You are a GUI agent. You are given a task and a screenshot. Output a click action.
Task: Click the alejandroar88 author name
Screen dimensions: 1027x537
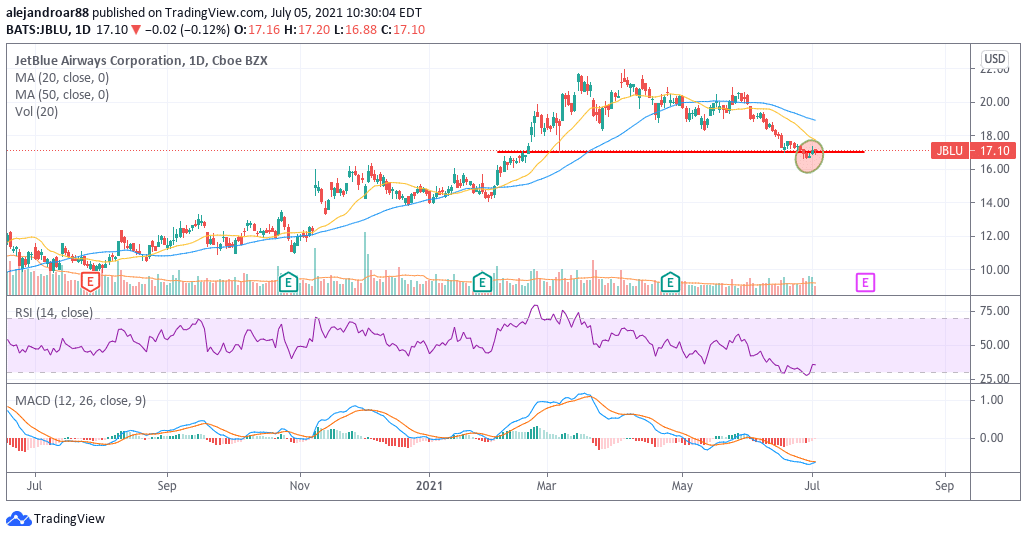coord(47,12)
